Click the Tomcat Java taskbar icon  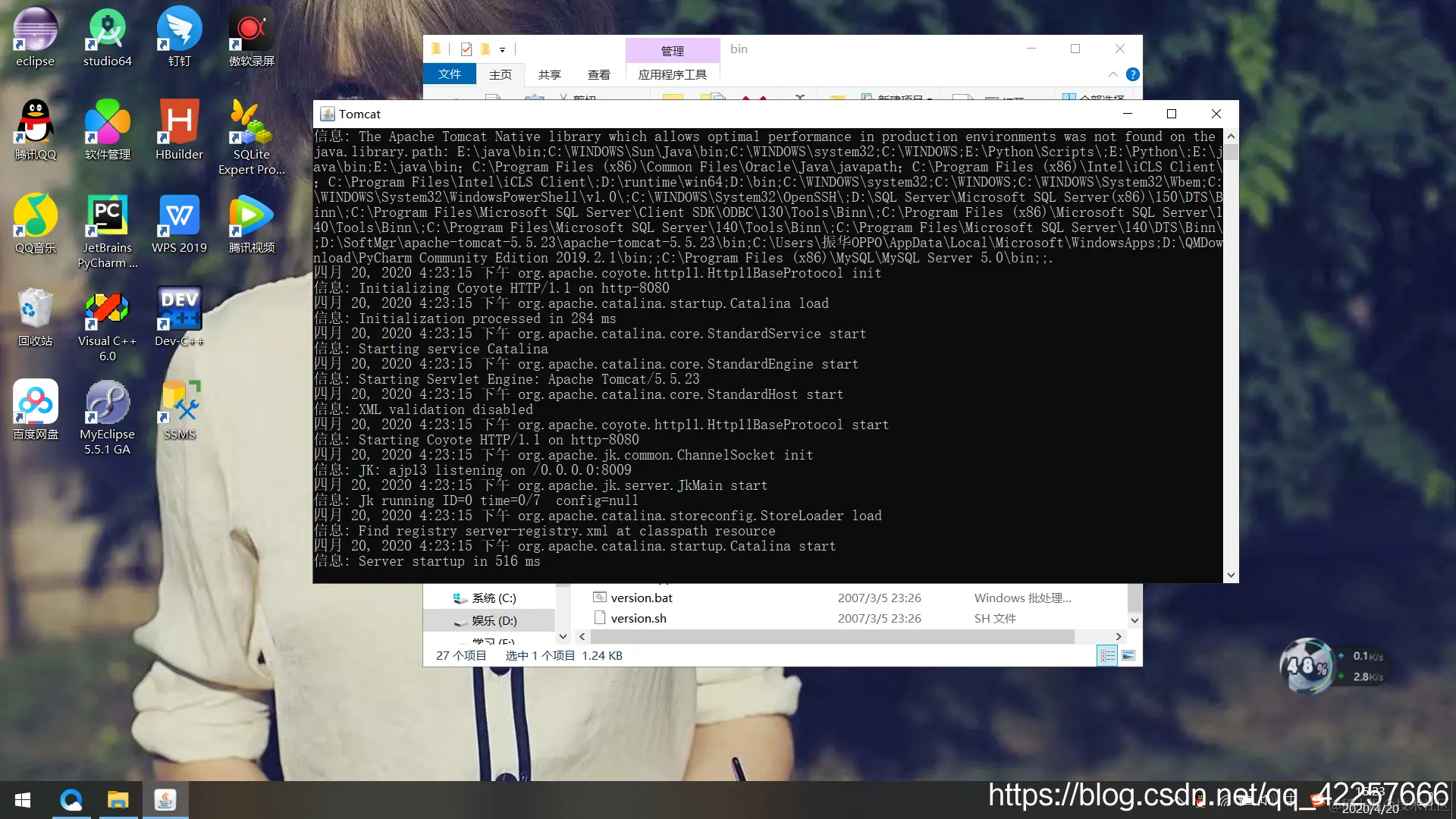[165, 800]
